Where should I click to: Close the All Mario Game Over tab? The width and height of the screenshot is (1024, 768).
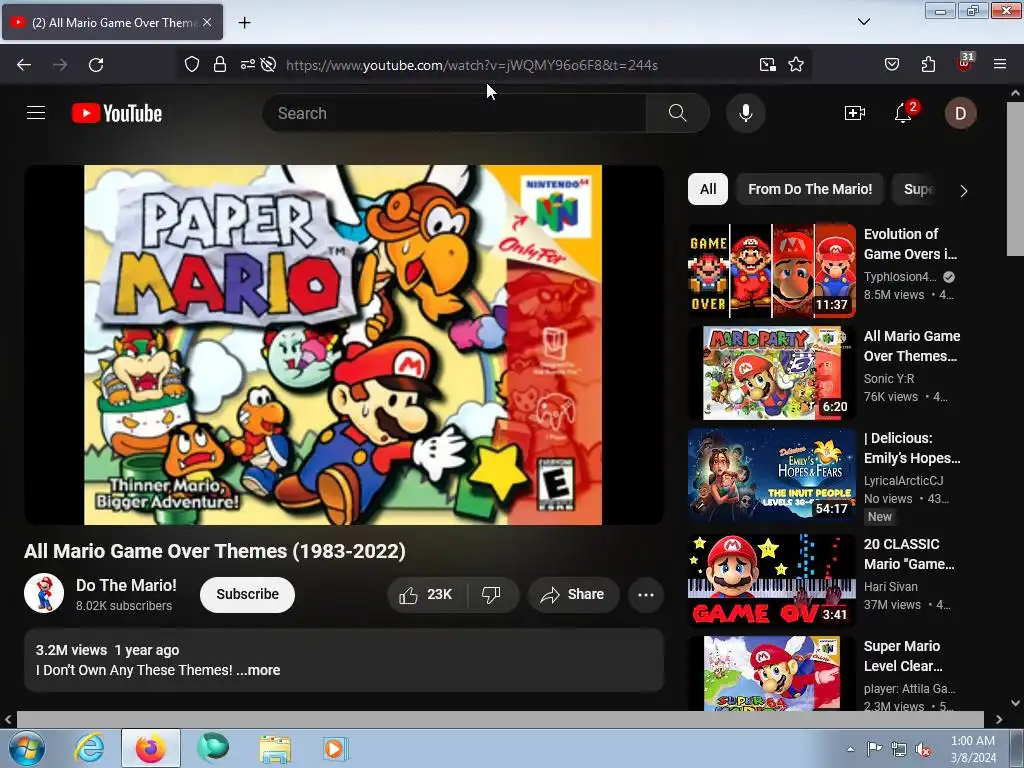(x=207, y=22)
